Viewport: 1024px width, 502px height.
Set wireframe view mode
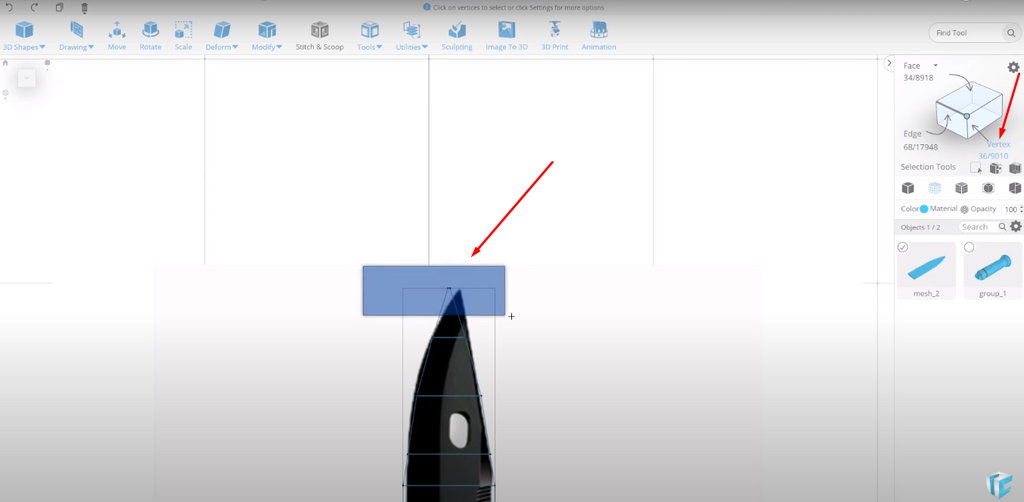coord(935,188)
